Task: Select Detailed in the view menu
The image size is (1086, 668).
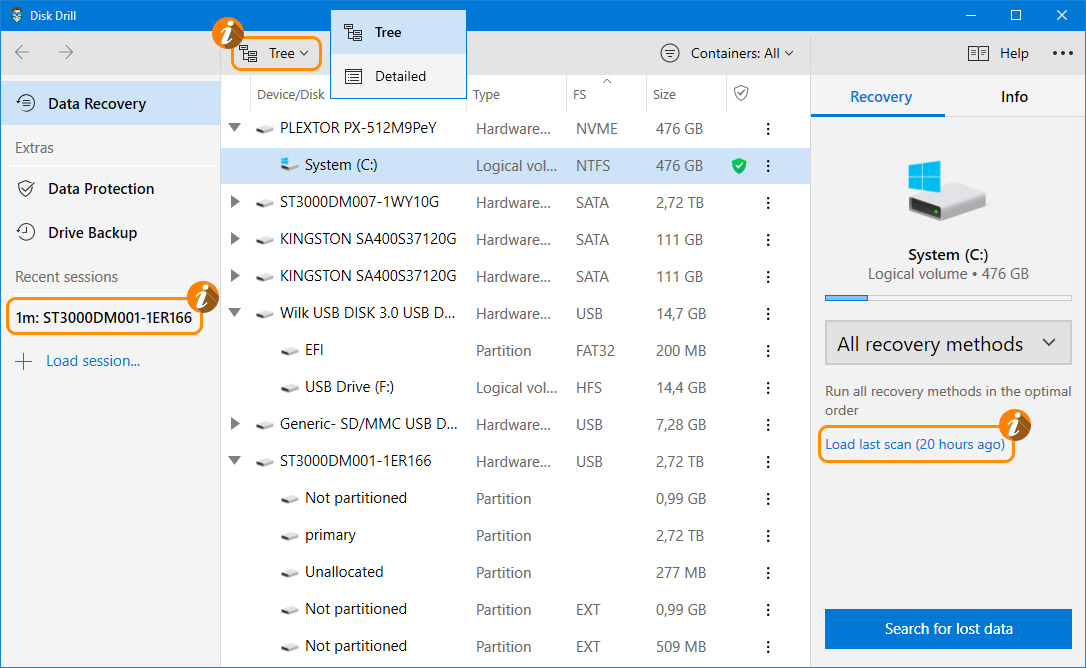Action: pos(398,76)
